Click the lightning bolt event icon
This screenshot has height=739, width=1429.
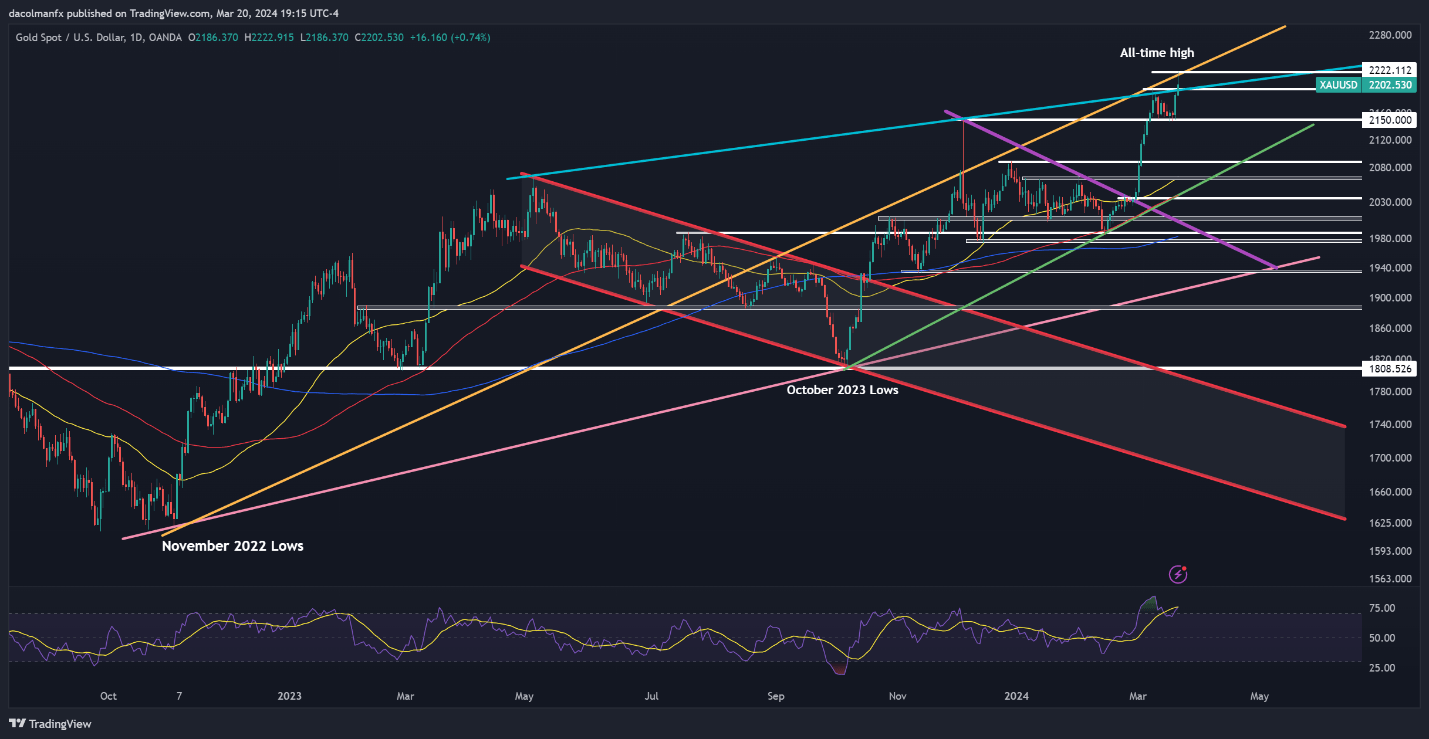click(1179, 574)
